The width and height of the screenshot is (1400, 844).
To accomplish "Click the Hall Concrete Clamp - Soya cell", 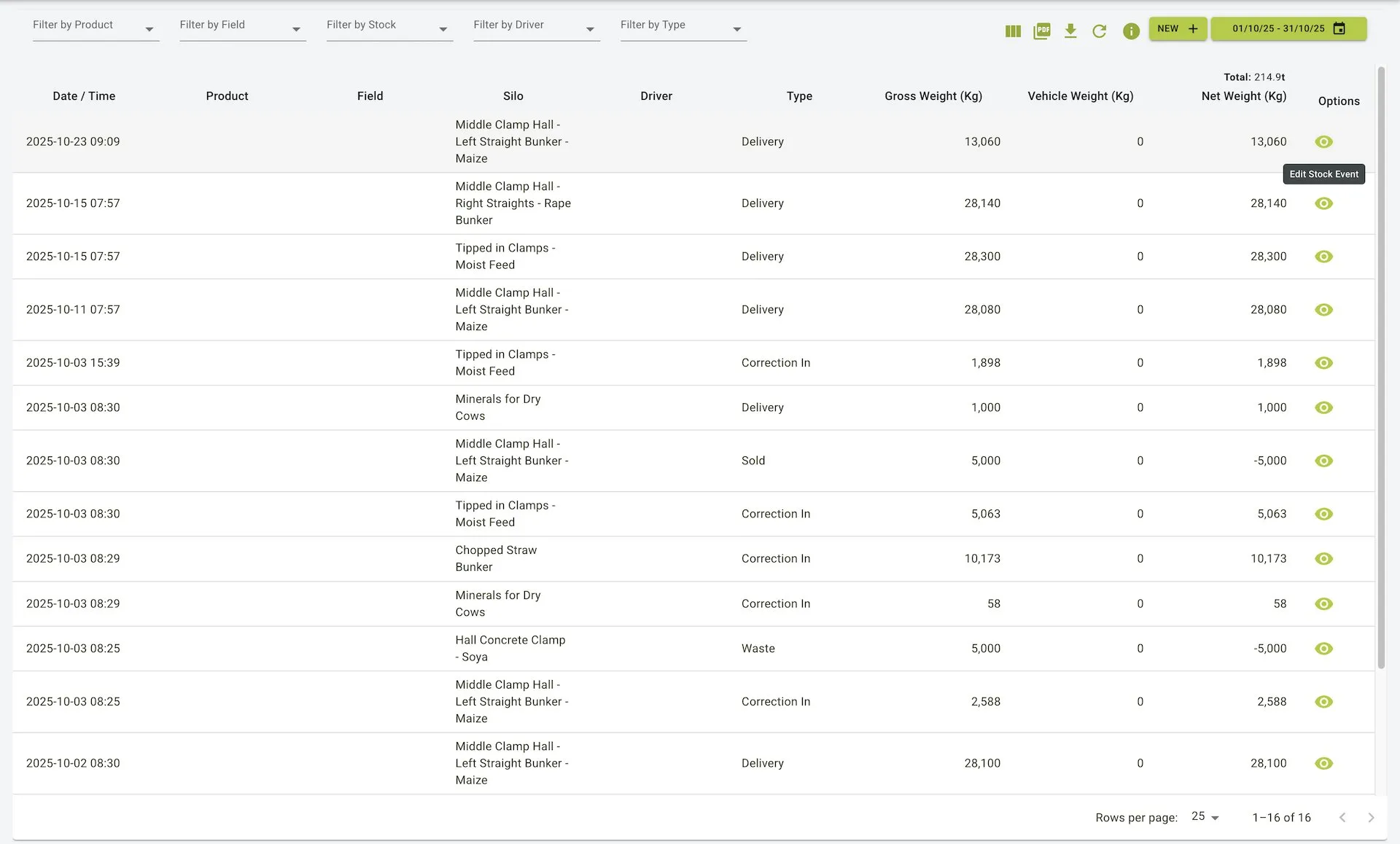I will pos(510,649).
